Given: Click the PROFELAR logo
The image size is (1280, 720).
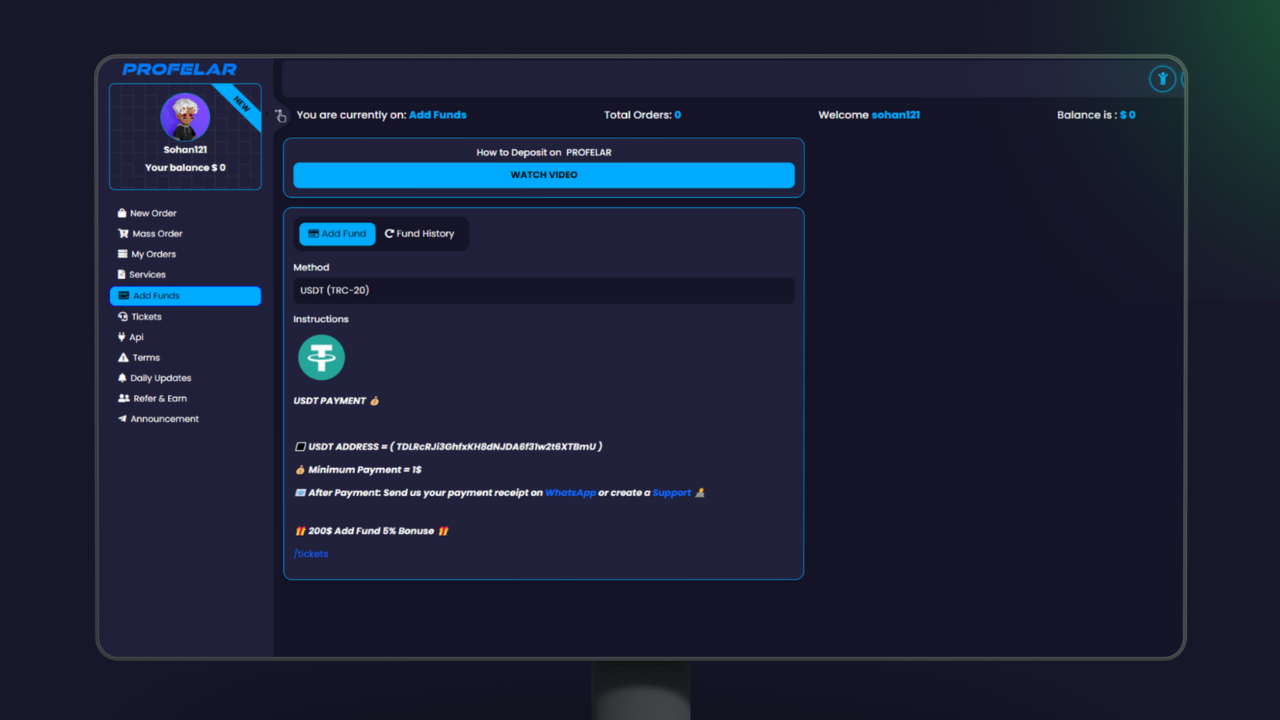Looking at the screenshot, I should tap(180, 70).
